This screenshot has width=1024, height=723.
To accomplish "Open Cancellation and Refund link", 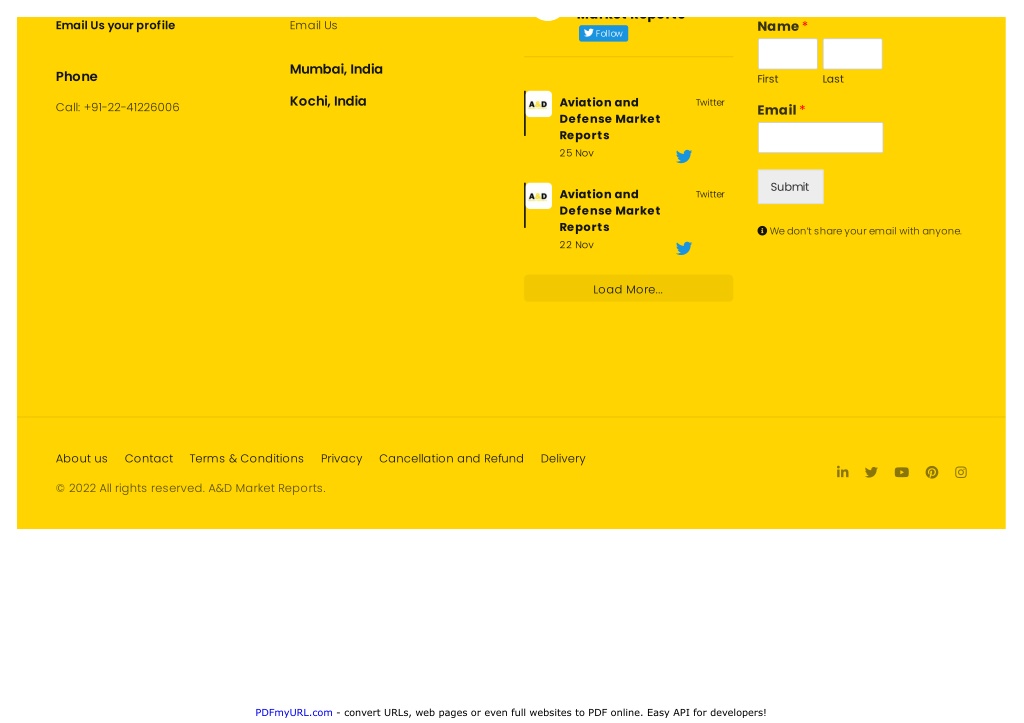I will pos(451,458).
